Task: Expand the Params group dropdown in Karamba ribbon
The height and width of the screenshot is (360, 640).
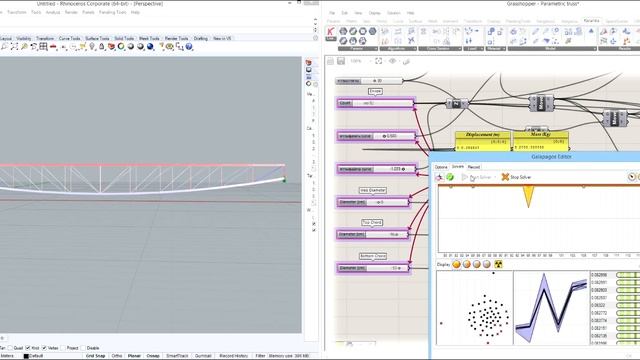Action: [375, 49]
